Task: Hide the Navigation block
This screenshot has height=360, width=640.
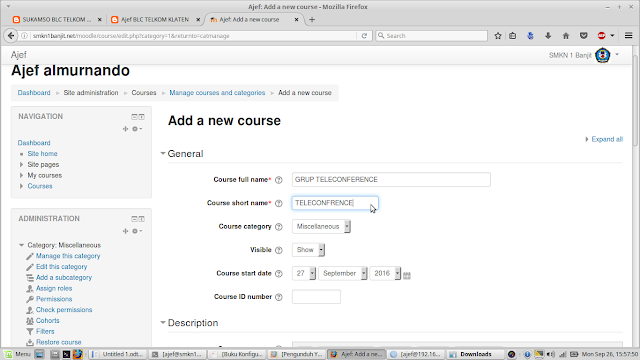Action: point(134,117)
